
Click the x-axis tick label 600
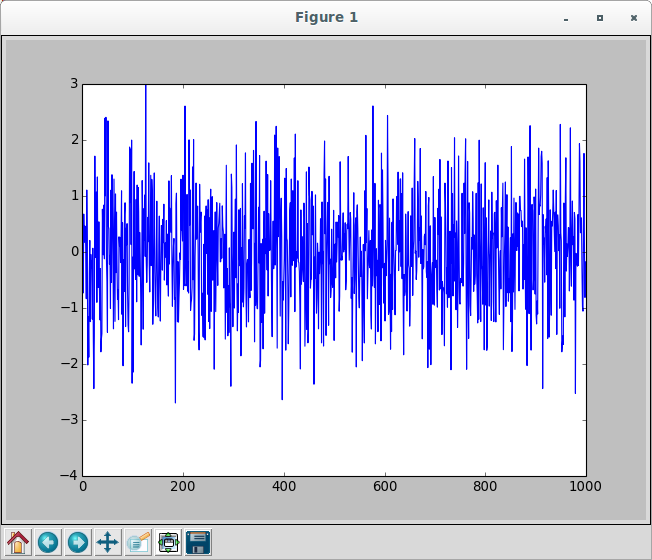384,487
